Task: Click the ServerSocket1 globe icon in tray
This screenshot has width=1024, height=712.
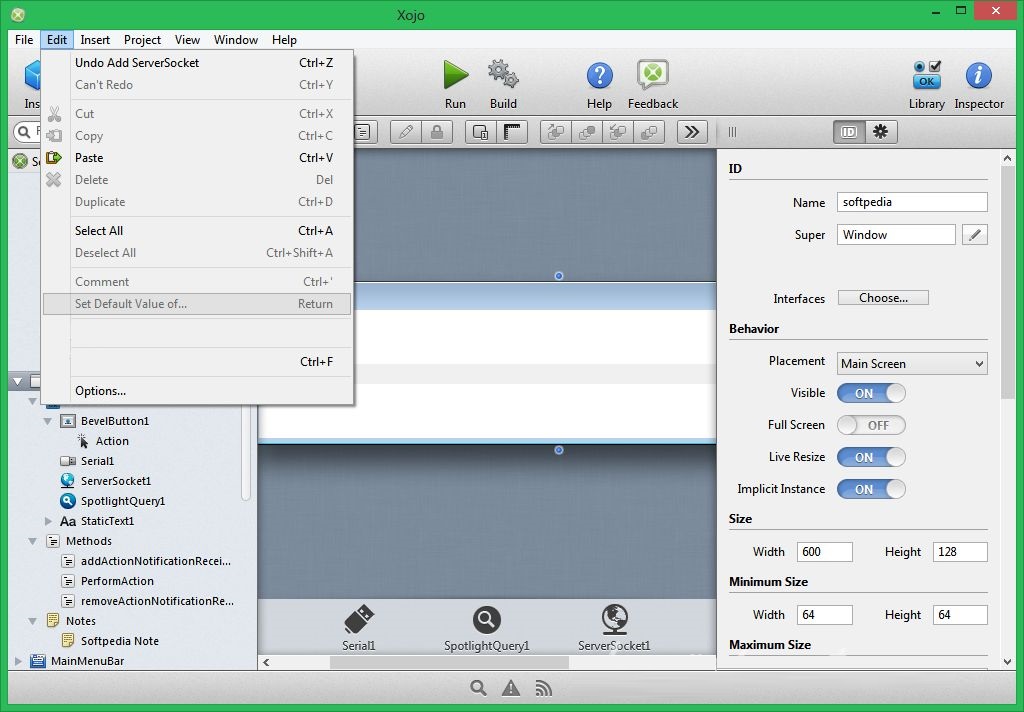Action: (614, 619)
